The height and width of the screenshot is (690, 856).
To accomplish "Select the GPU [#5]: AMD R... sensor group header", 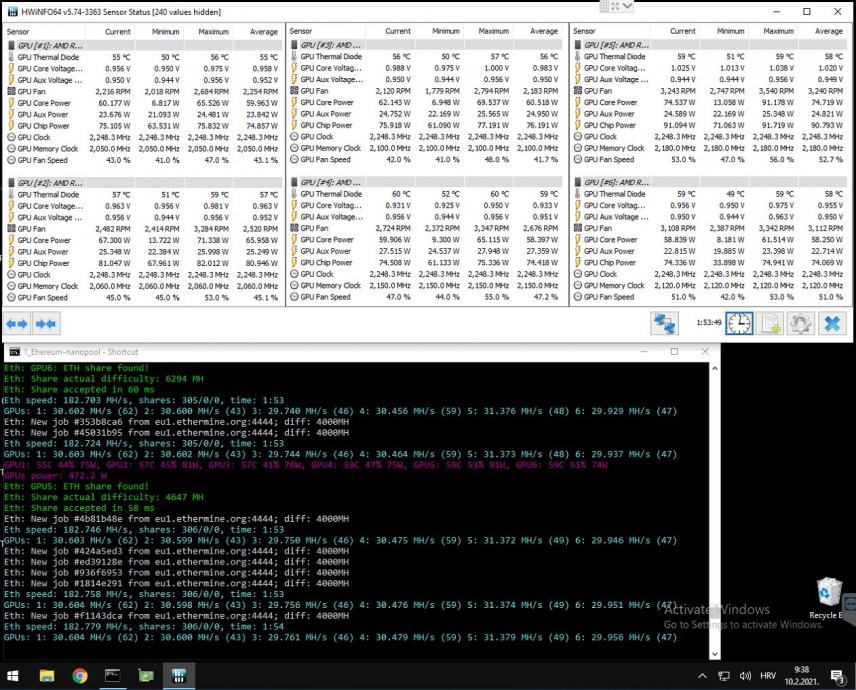I will pyautogui.click(x=710, y=45).
